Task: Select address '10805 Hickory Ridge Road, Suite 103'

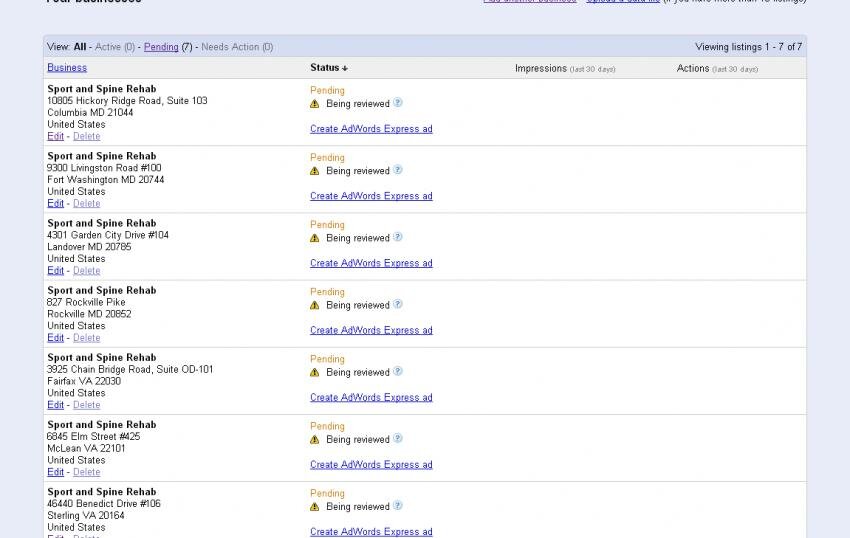Action: (x=127, y=101)
